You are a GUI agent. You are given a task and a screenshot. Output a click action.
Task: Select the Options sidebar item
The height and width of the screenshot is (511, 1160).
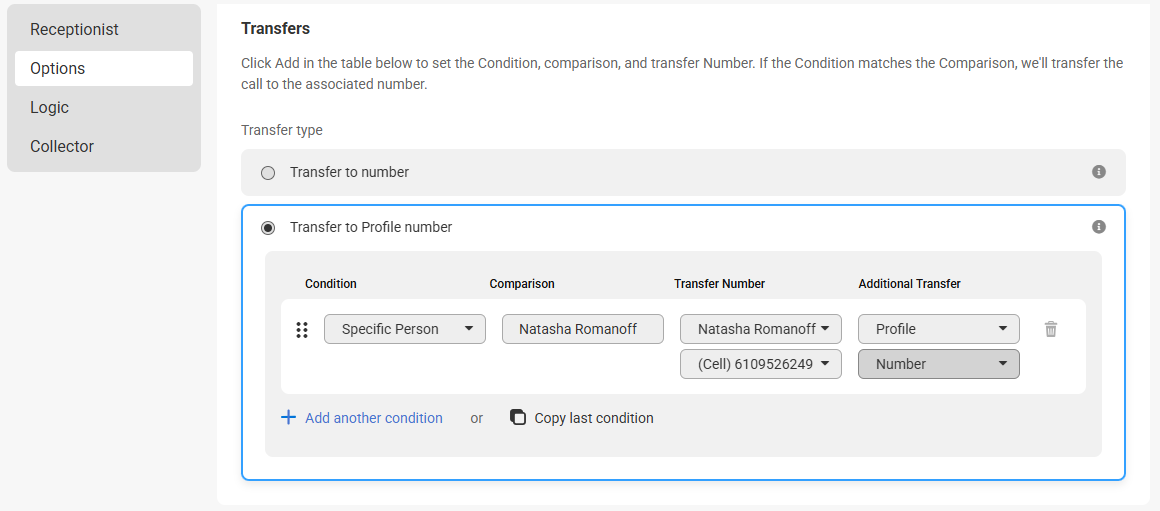point(104,68)
